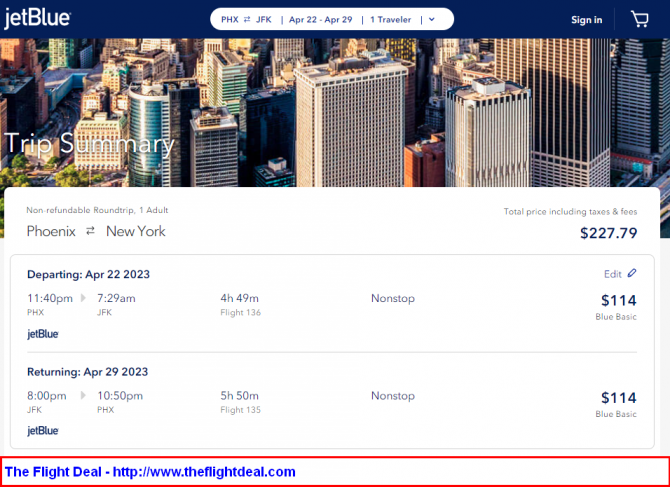The image size is (670, 487).
Task: Click Nonstop on the departing flight
Action: pos(393,298)
